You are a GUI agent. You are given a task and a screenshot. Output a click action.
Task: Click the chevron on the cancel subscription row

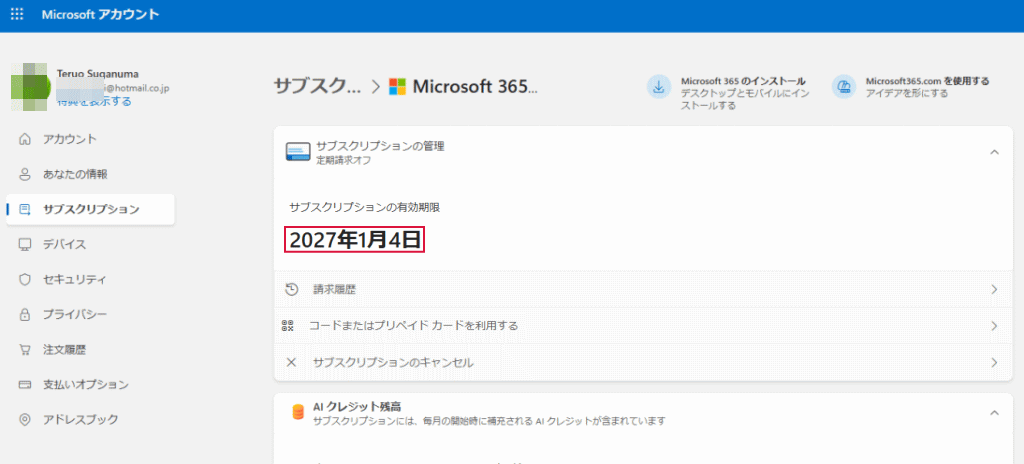995,362
